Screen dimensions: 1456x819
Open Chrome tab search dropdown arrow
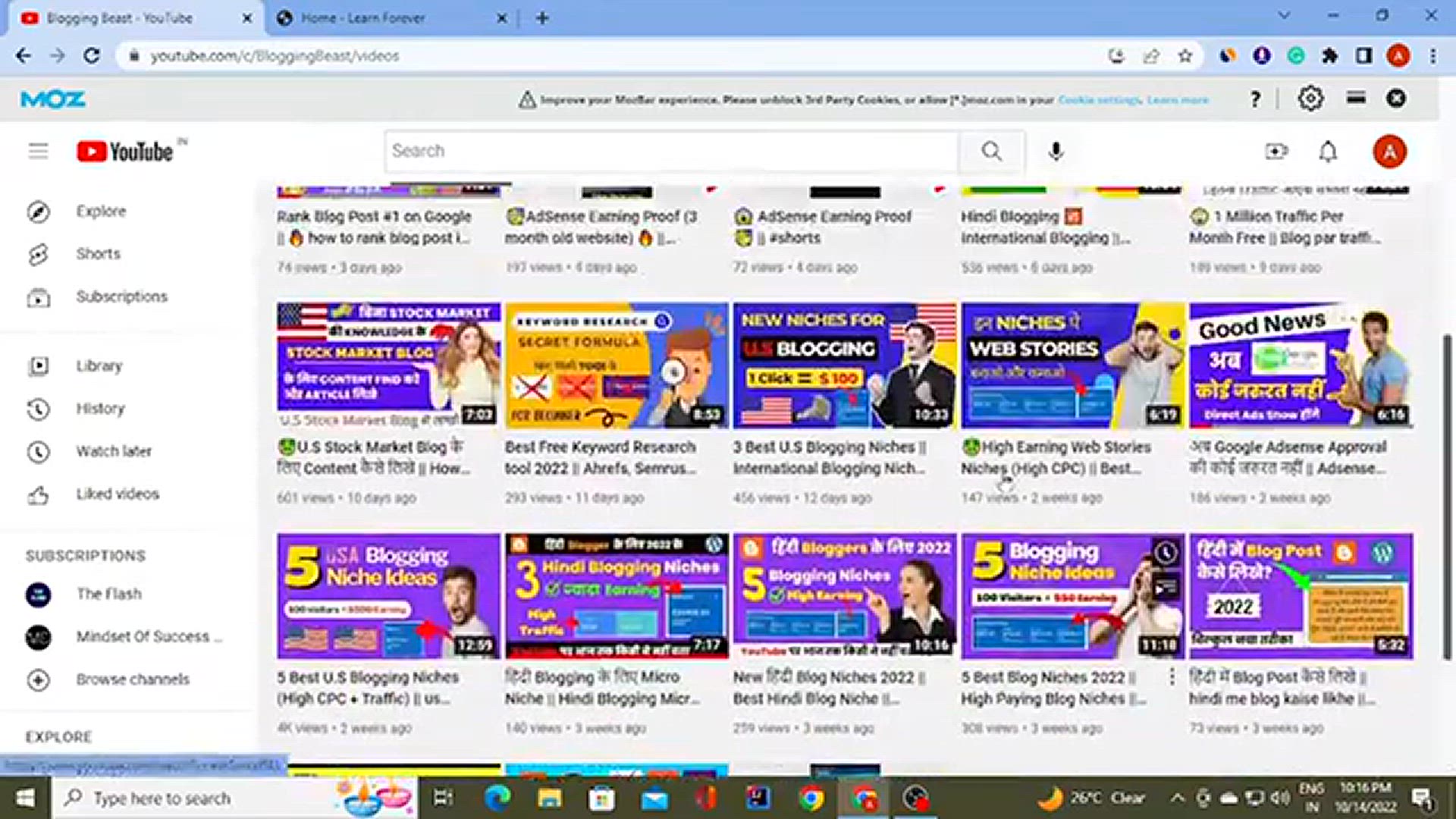1284,15
